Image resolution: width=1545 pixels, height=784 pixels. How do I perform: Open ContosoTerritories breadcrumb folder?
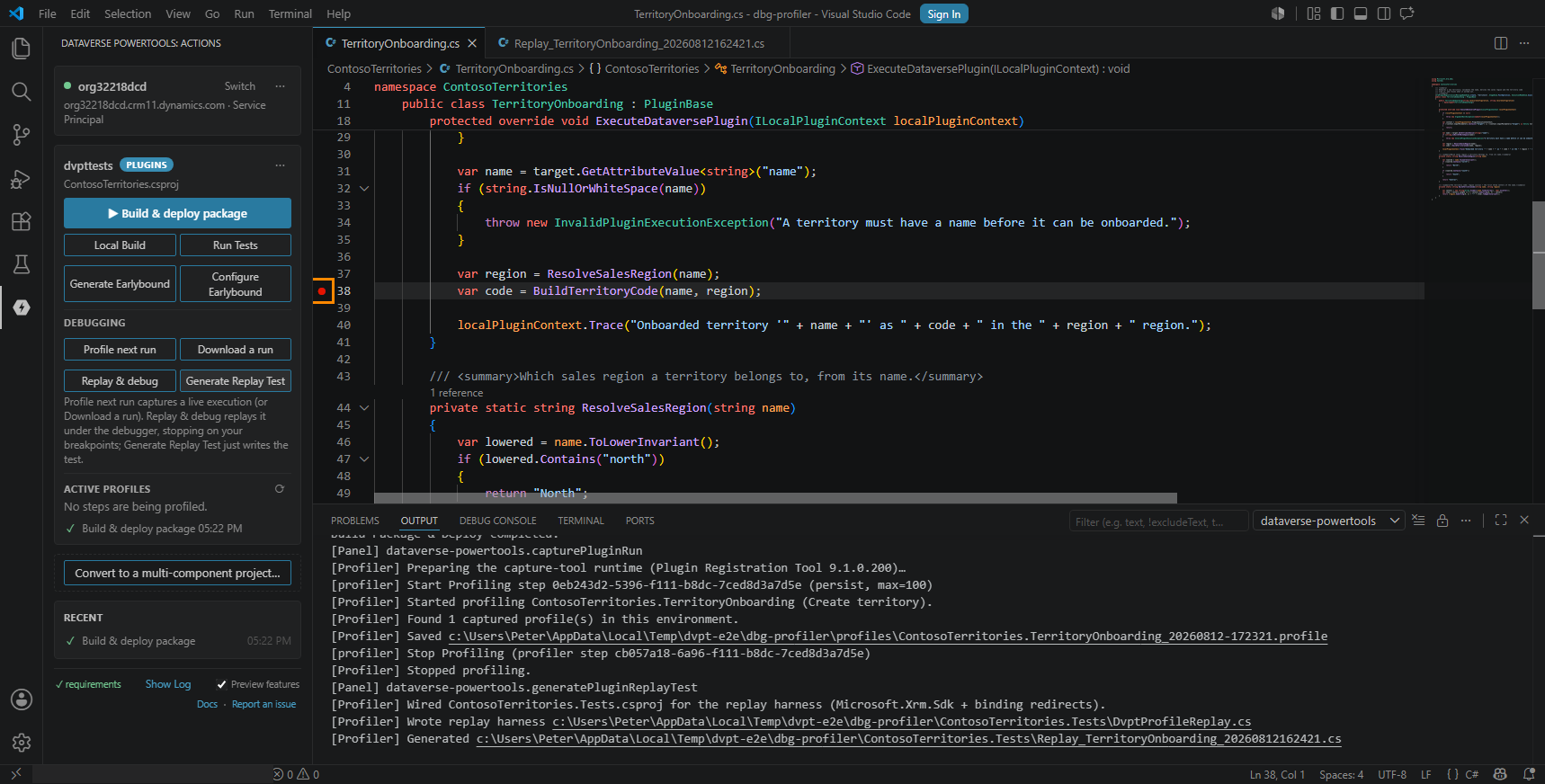pyautogui.click(x=374, y=68)
